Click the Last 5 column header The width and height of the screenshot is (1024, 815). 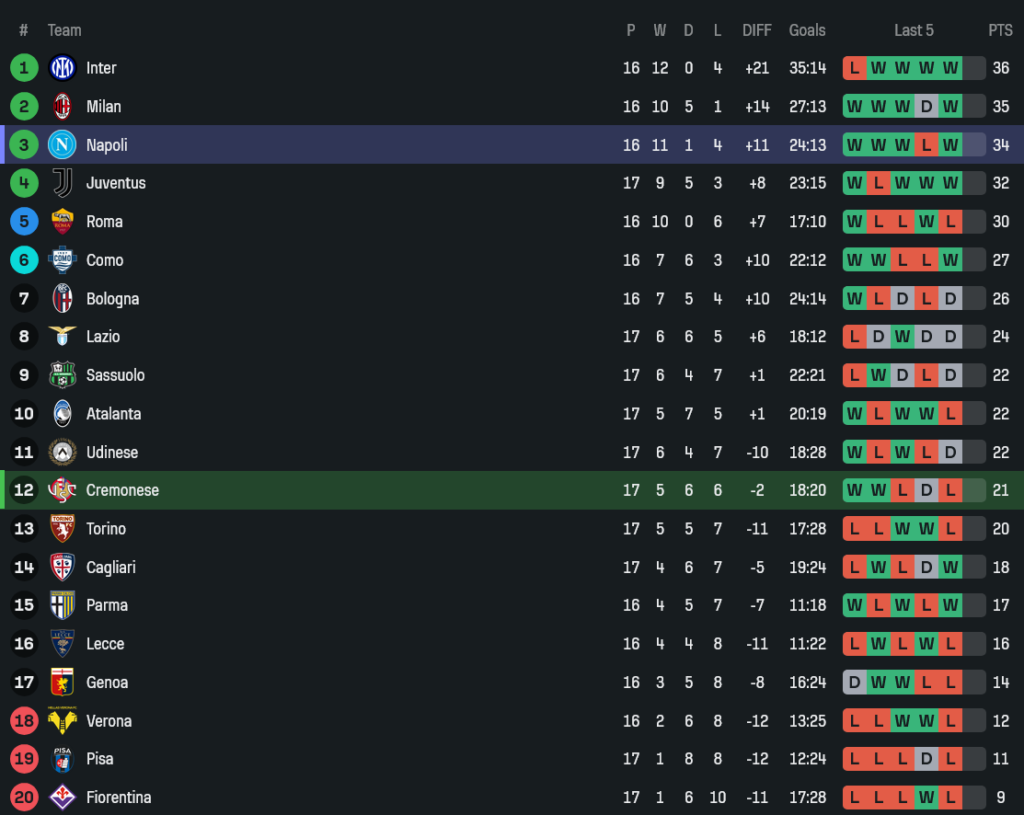pos(914,30)
